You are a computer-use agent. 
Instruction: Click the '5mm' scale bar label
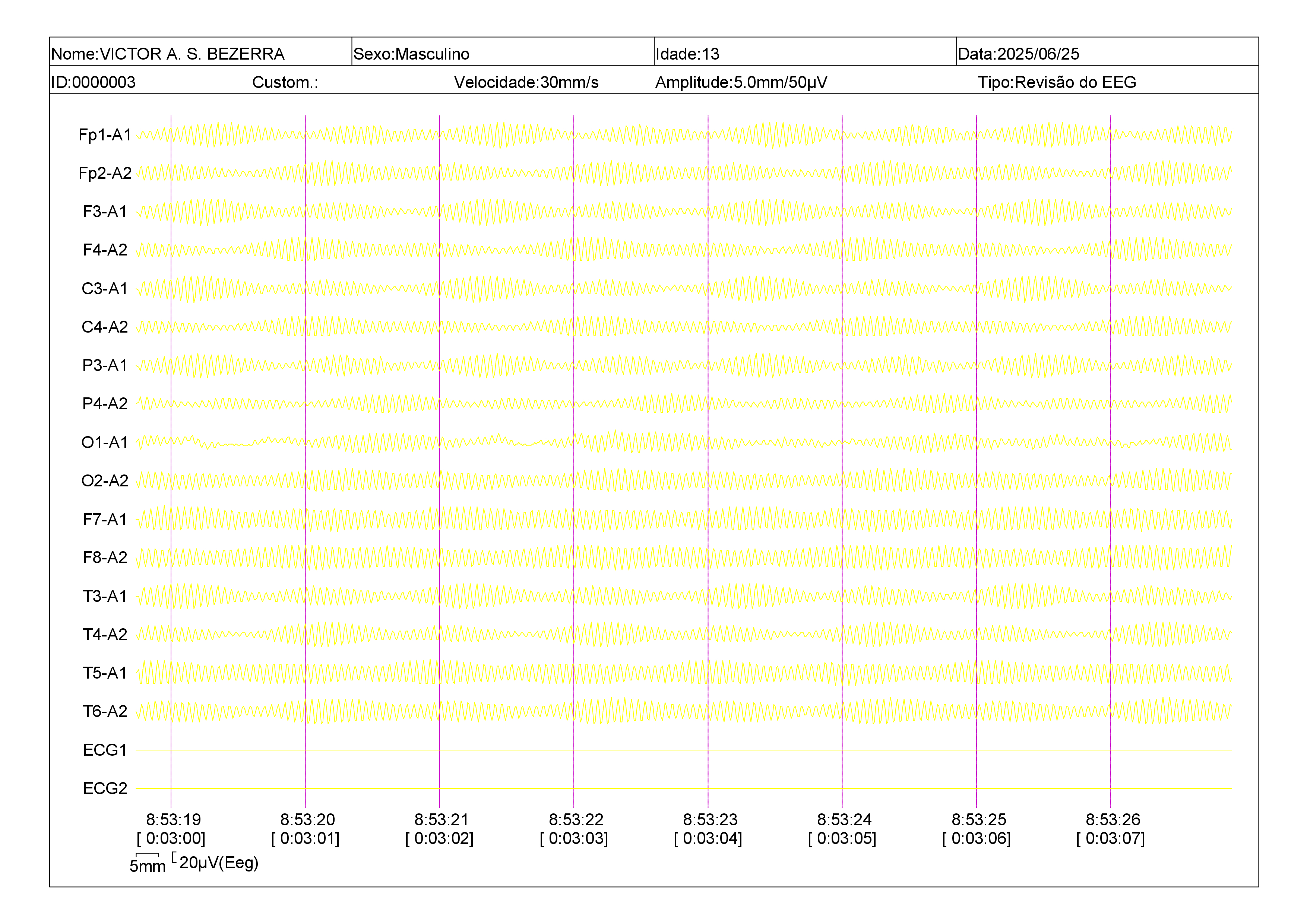coord(148,867)
